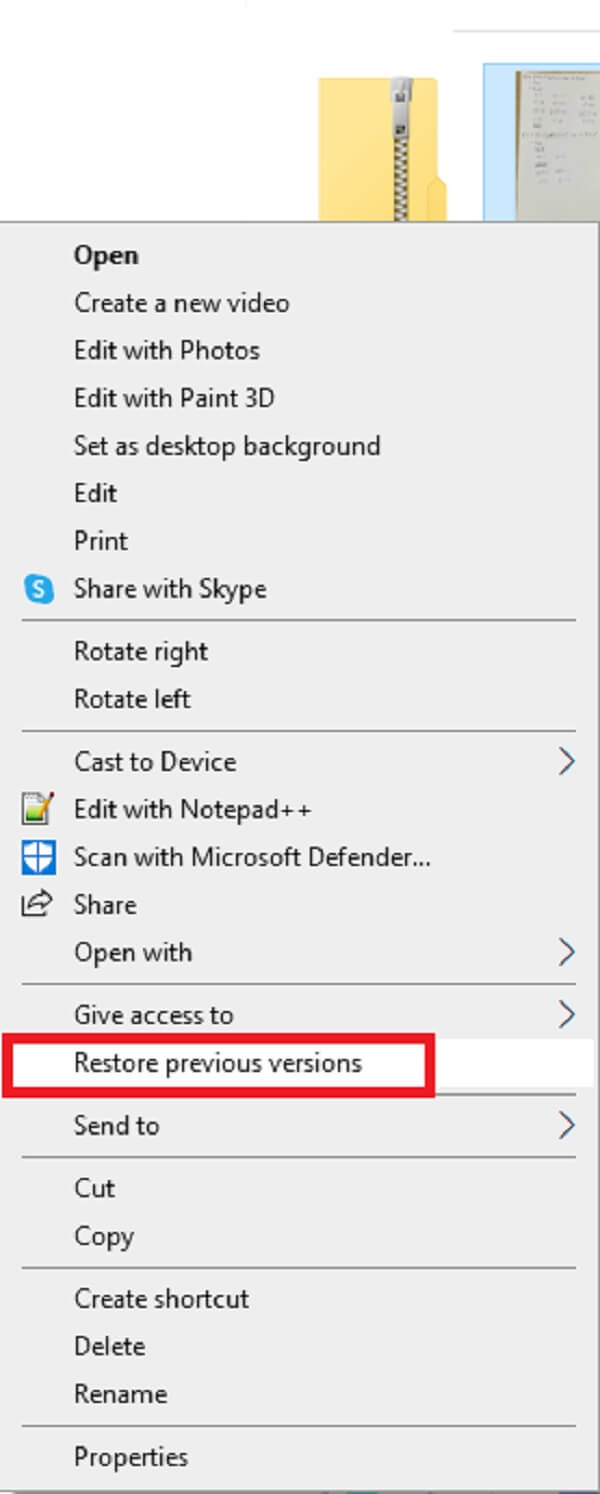Select Create a new video
The height and width of the screenshot is (1494, 600).
pyautogui.click(x=181, y=303)
